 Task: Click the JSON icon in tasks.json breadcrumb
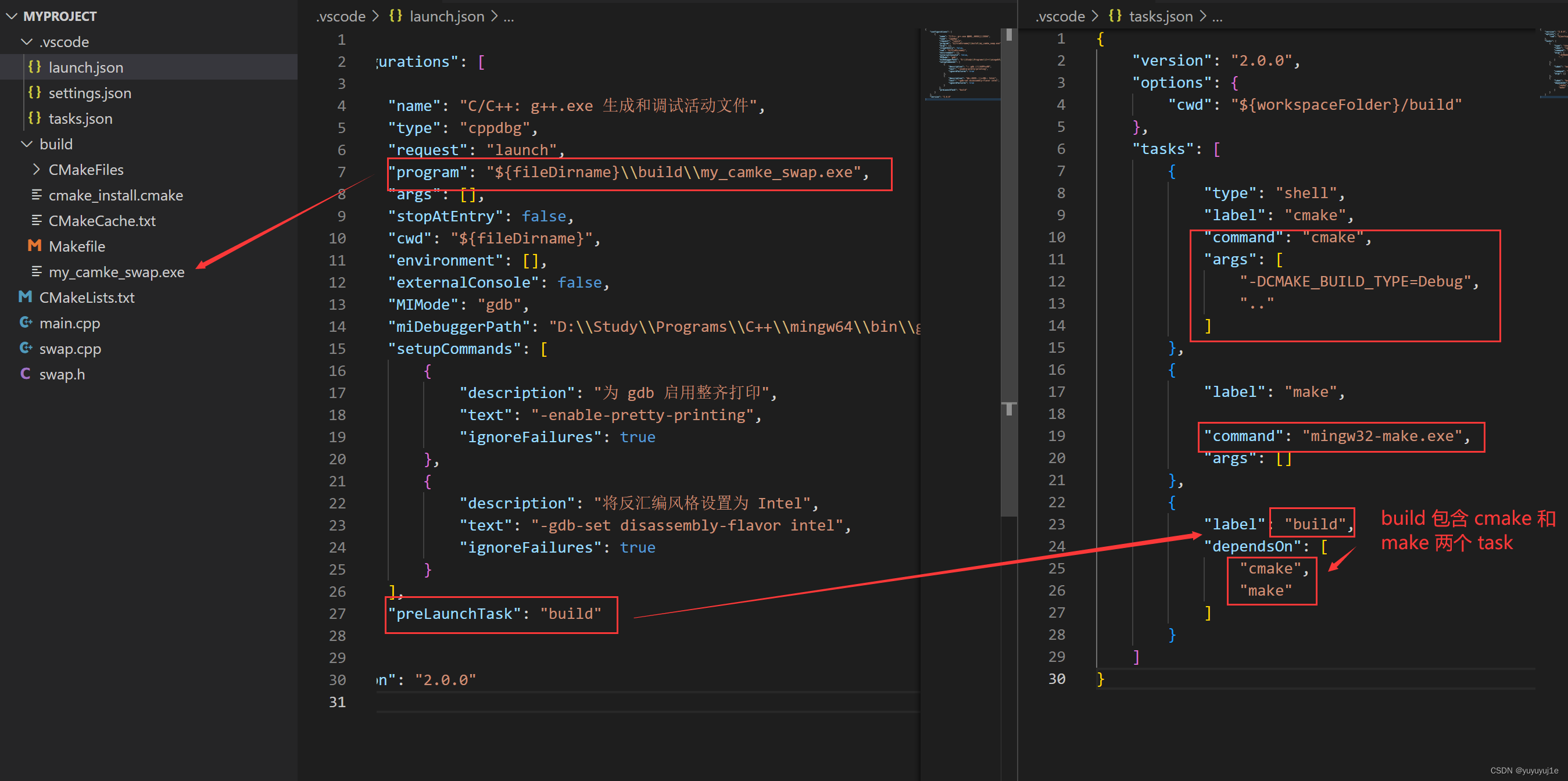[1115, 16]
